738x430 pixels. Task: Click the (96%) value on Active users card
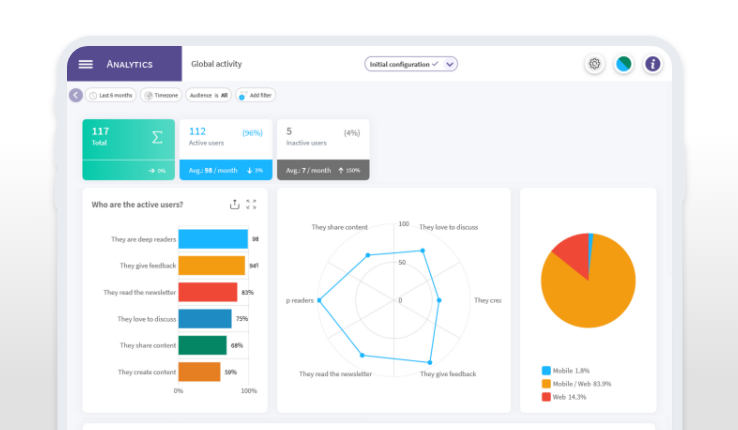pyautogui.click(x=252, y=133)
